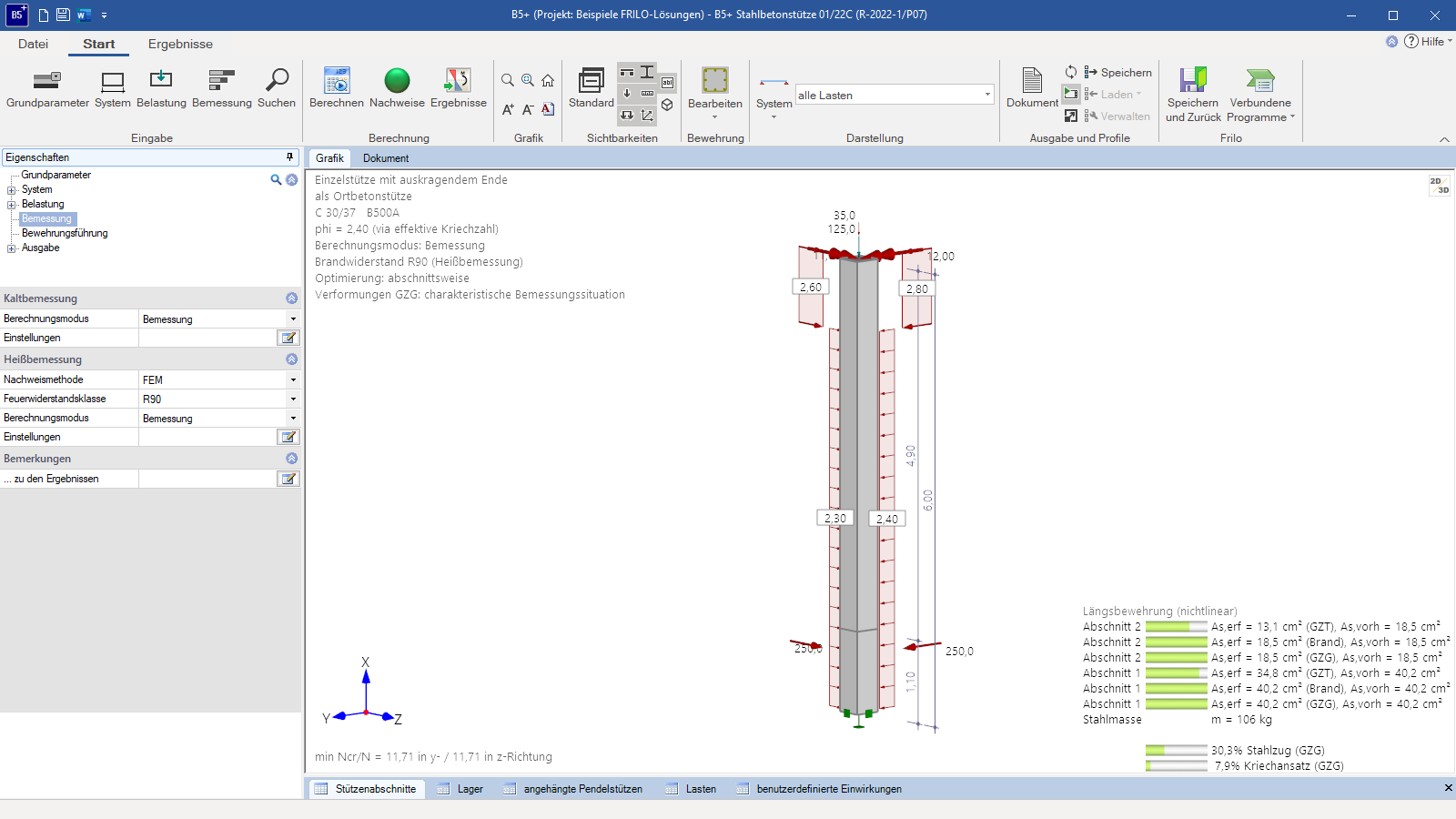Open the Lasten bottom tab

point(691,789)
